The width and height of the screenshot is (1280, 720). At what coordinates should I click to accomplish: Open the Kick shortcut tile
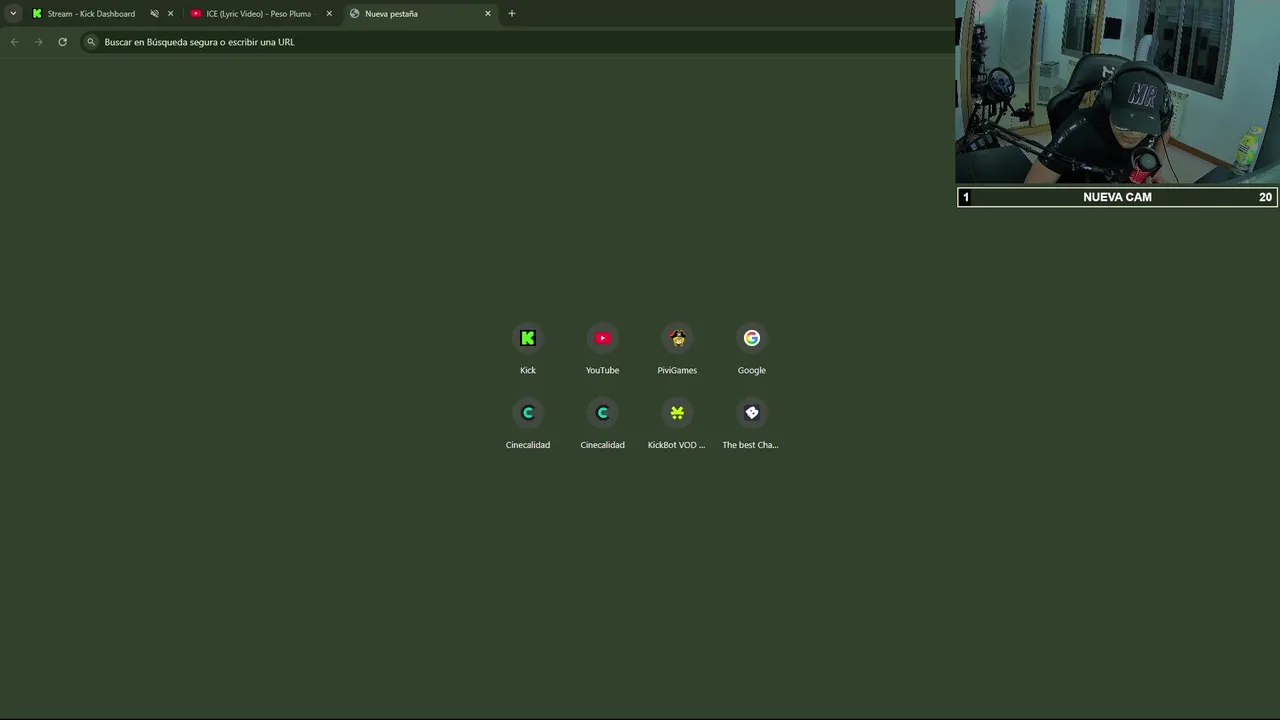tap(528, 350)
